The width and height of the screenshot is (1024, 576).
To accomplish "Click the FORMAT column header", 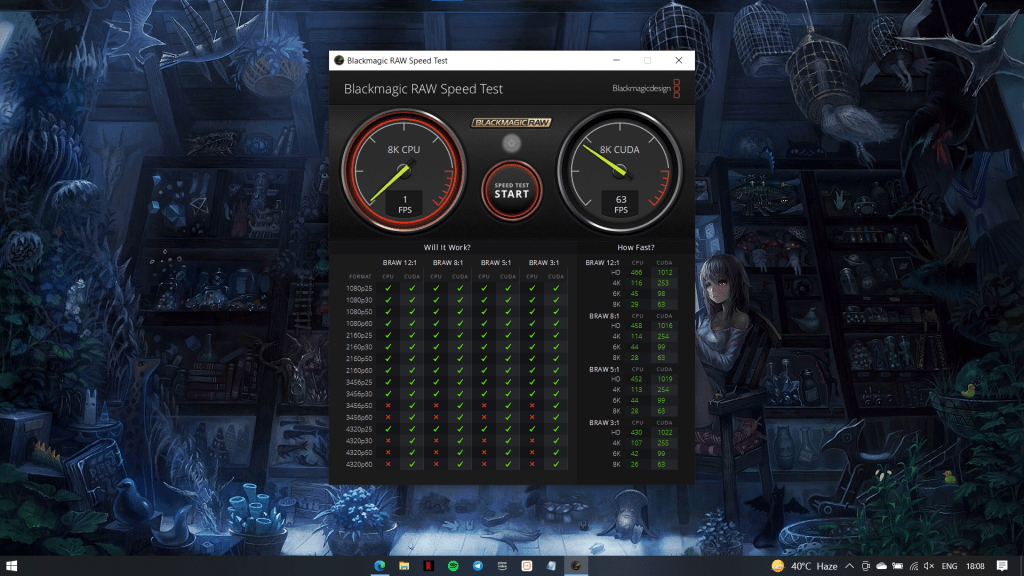I will click(360, 276).
